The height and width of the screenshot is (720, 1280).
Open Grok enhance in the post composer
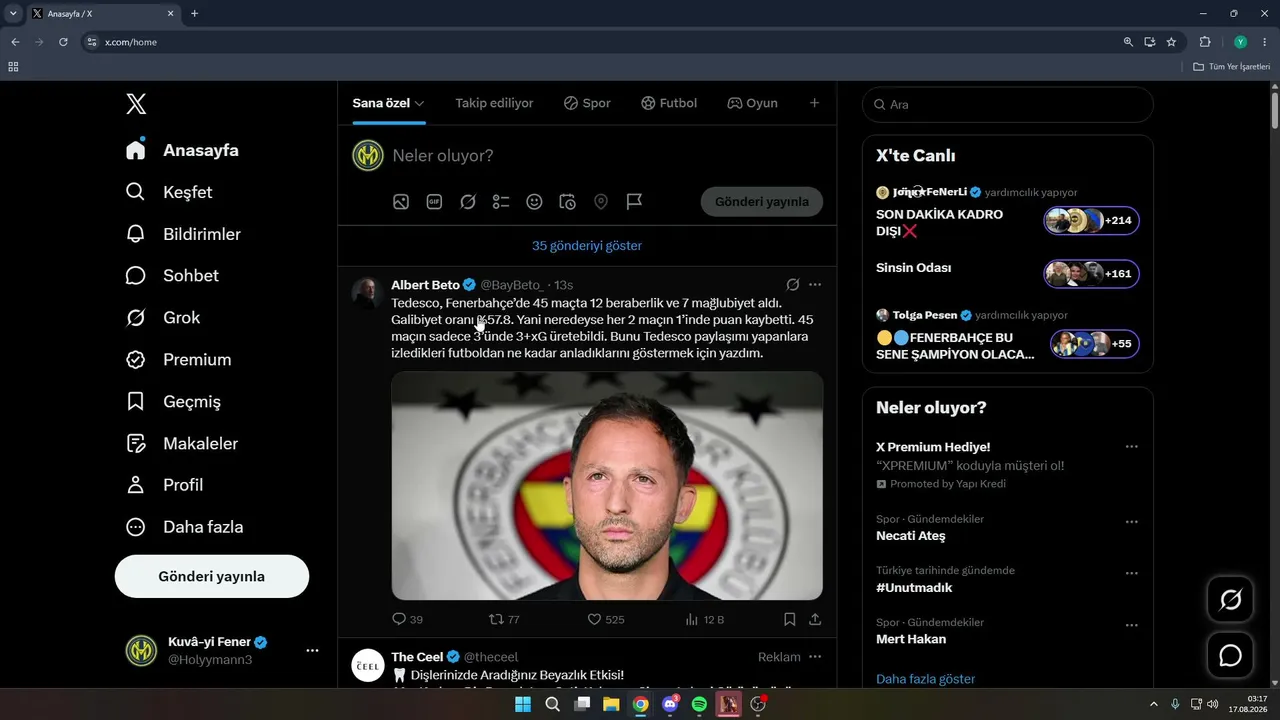point(468,202)
